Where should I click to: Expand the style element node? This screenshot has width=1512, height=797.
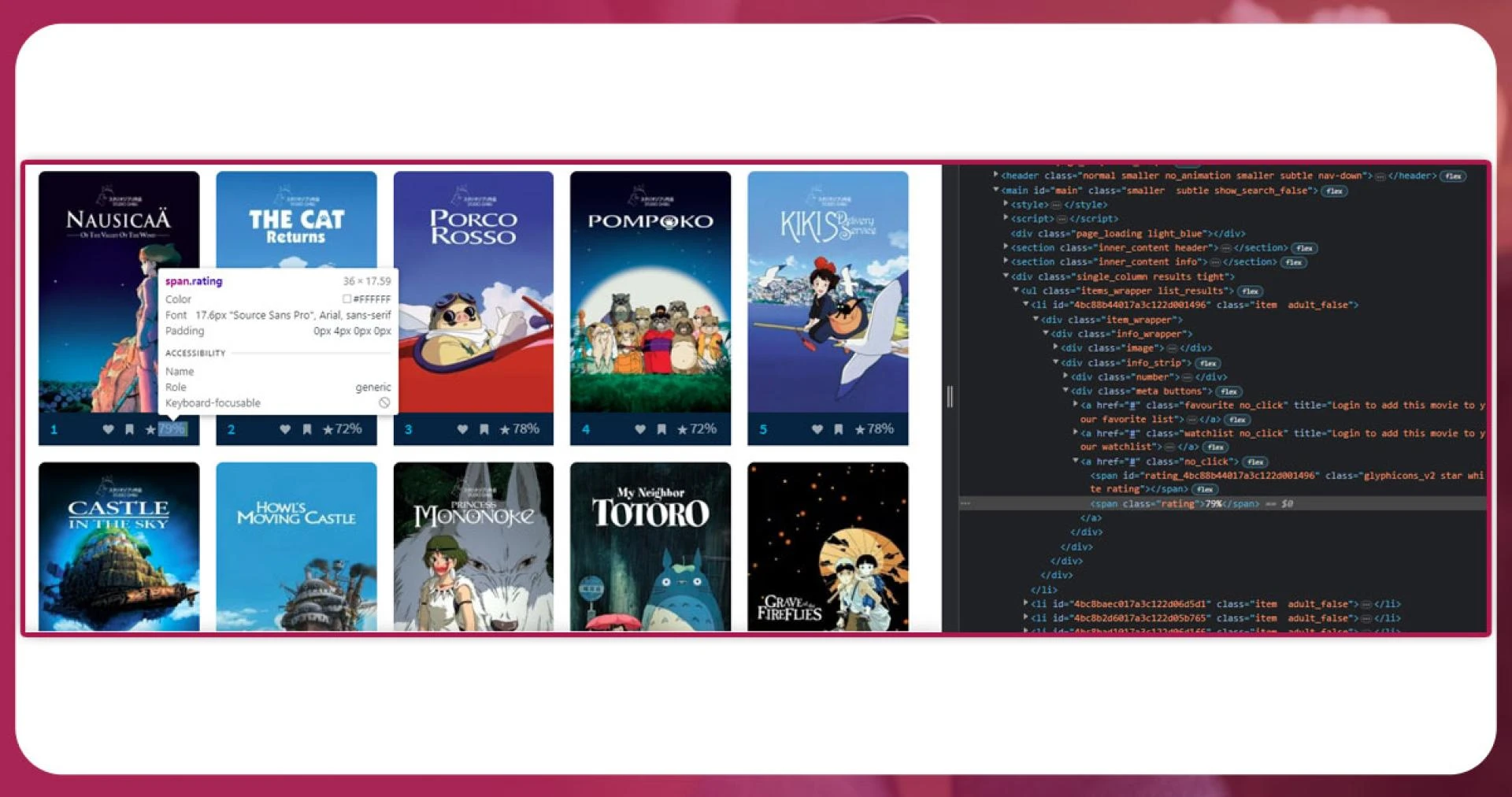coord(1006,204)
